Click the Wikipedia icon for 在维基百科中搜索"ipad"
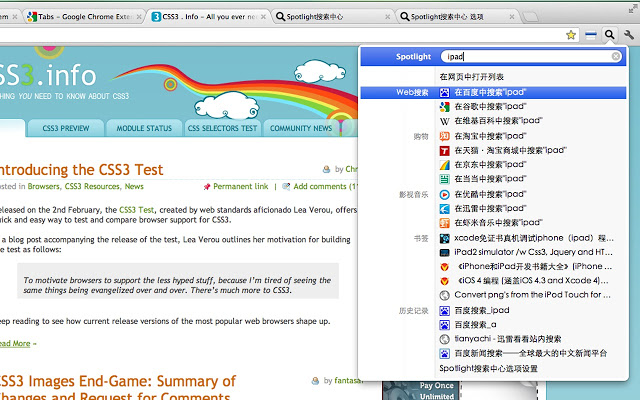 click(444, 121)
